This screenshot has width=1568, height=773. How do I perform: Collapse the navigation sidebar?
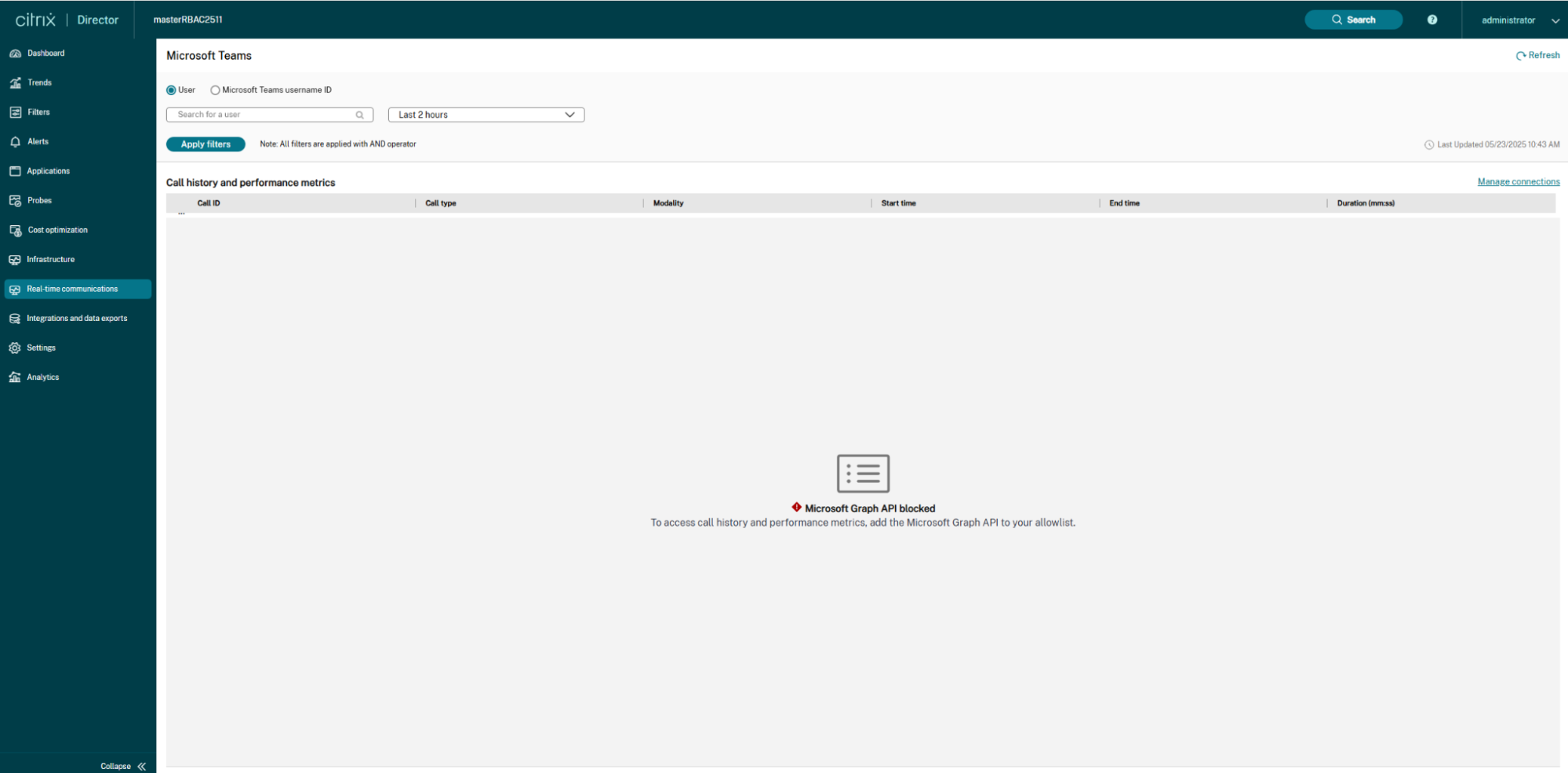pyautogui.click(x=115, y=766)
